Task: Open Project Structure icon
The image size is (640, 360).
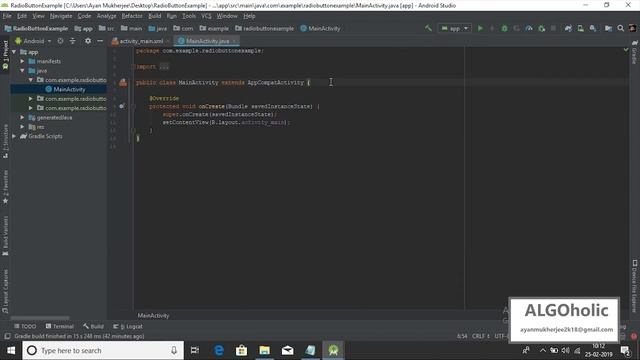Action: click(608, 28)
